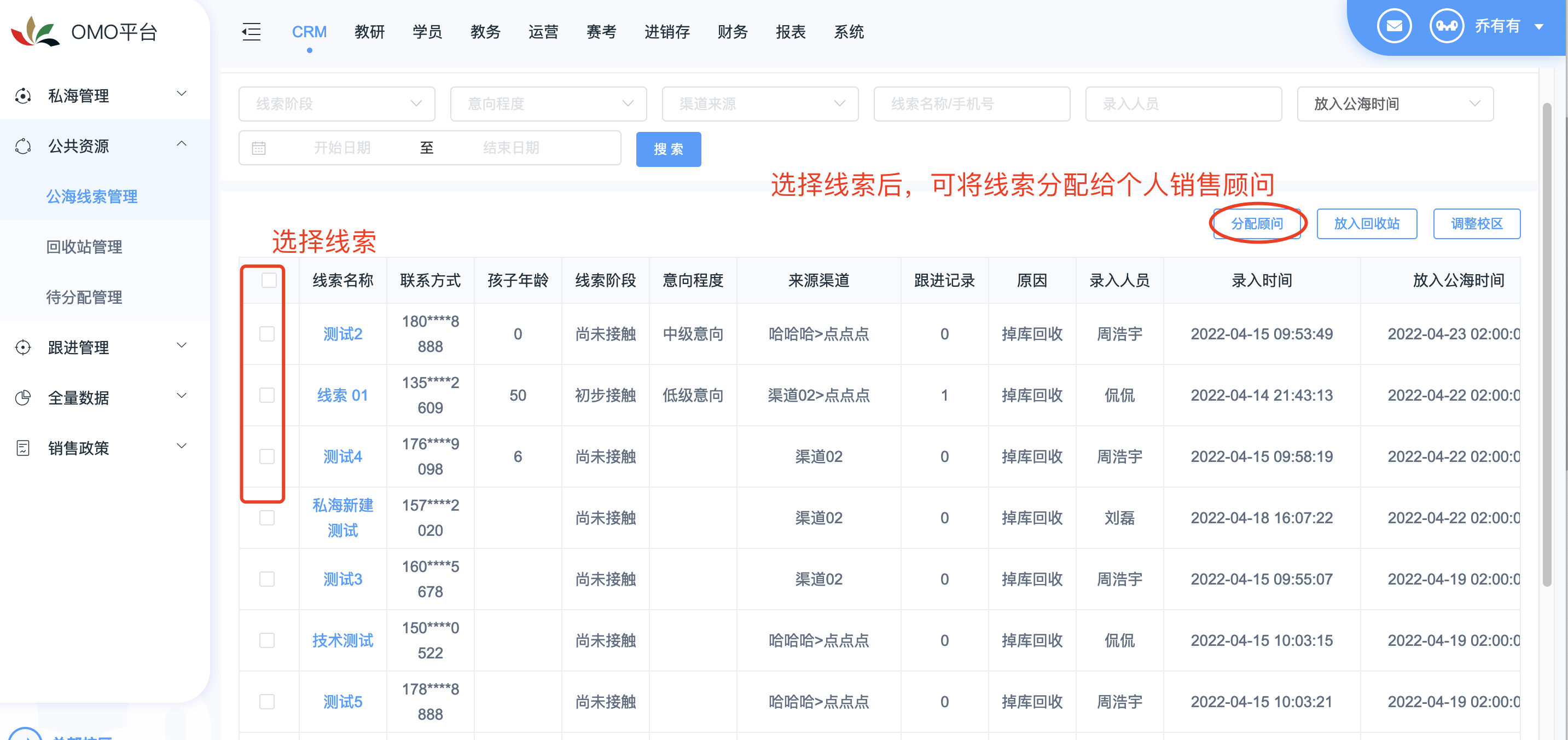Viewport: 1568px width, 740px height.
Task: Open the 意向程度 filter dropdown
Action: tap(548, 103)
